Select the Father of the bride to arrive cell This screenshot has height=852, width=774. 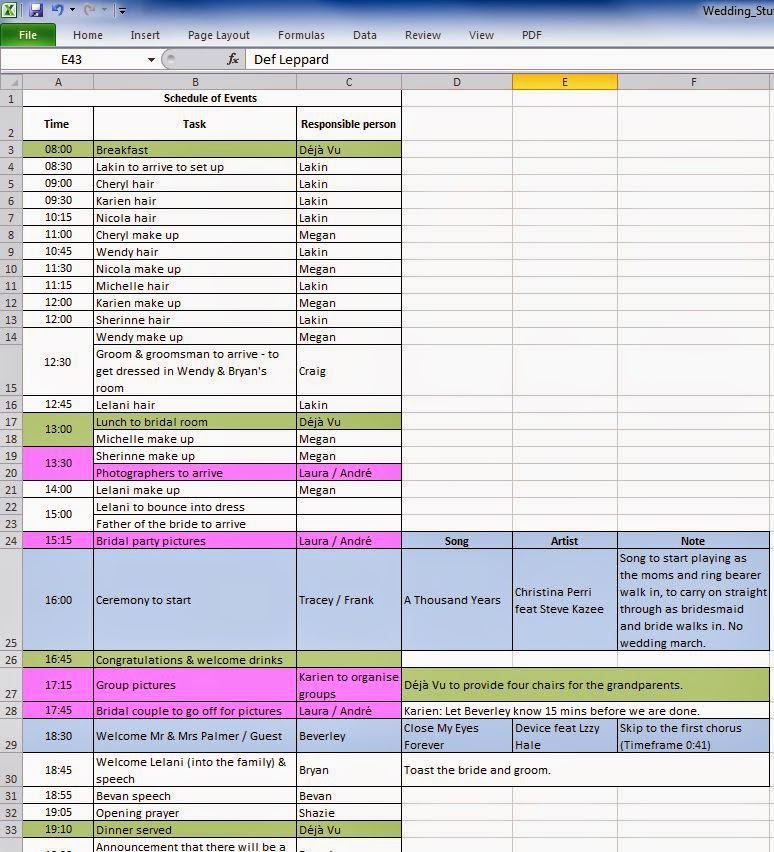tap(195, 524)
